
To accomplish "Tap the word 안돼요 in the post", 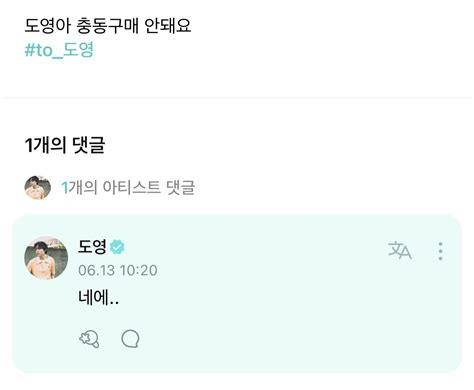I will coord(168,26).
